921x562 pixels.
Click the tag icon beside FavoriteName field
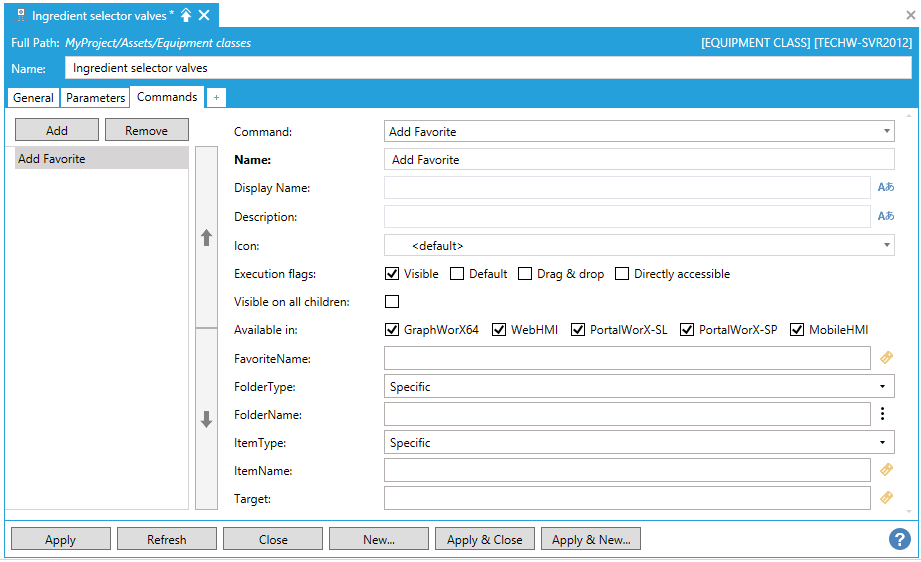click(x=885, y=358)
